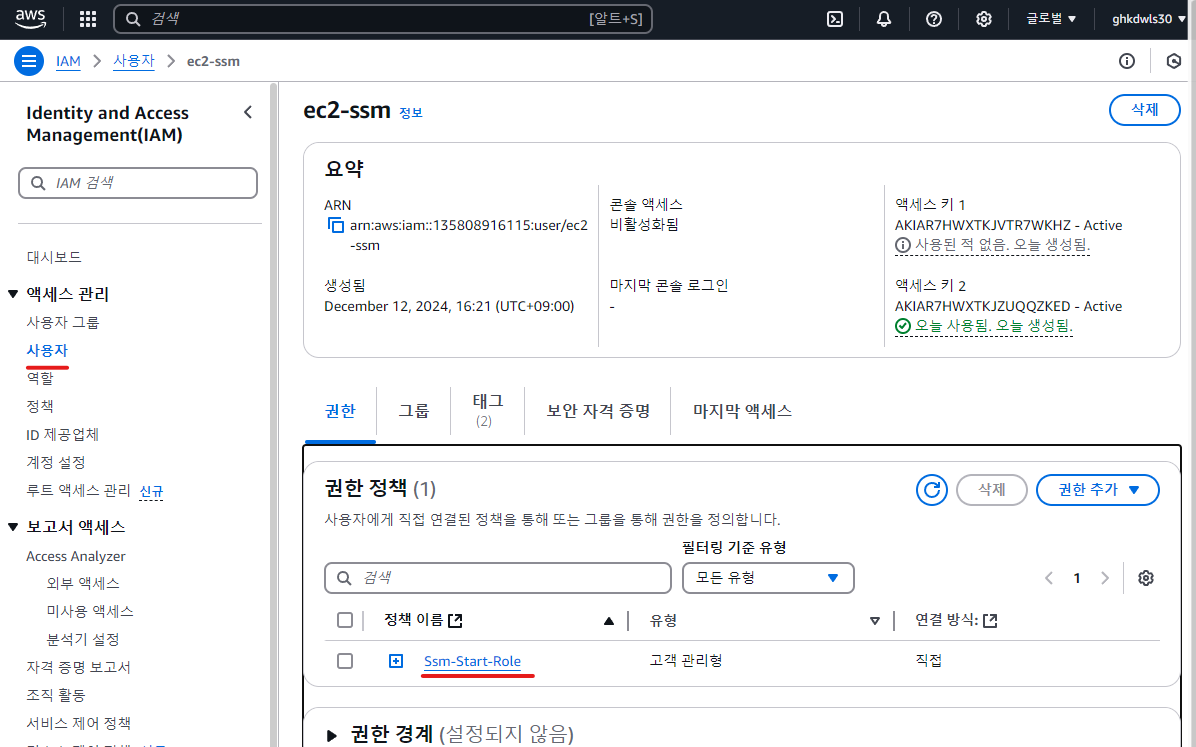This screenshot has height=747, width=1196.
Task: Open the 정보 link next to ec2-ssm
Action: 410,113
